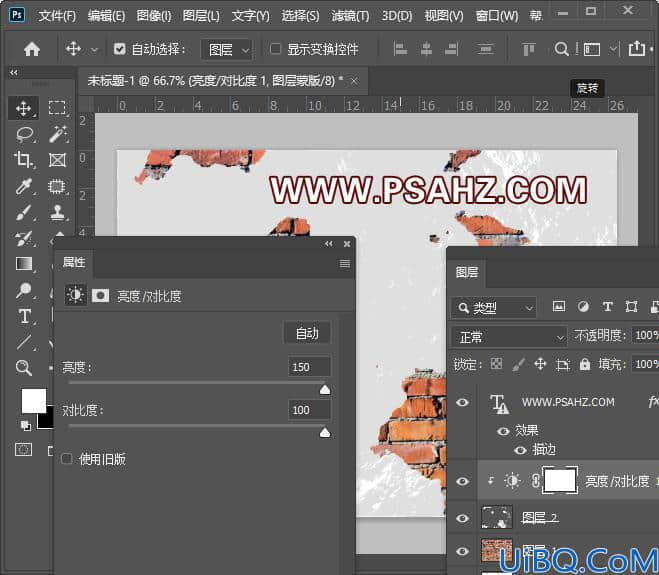Hide the 亮度/对比度 adjustment layer
This screenshot has height=575, width=659.
tap(462, 481)
